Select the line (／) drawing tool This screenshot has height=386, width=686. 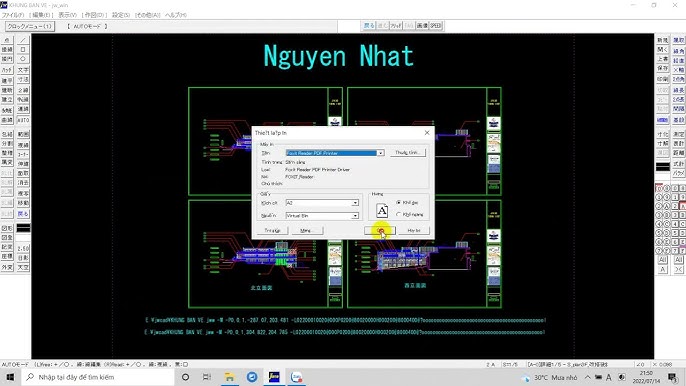23,40
